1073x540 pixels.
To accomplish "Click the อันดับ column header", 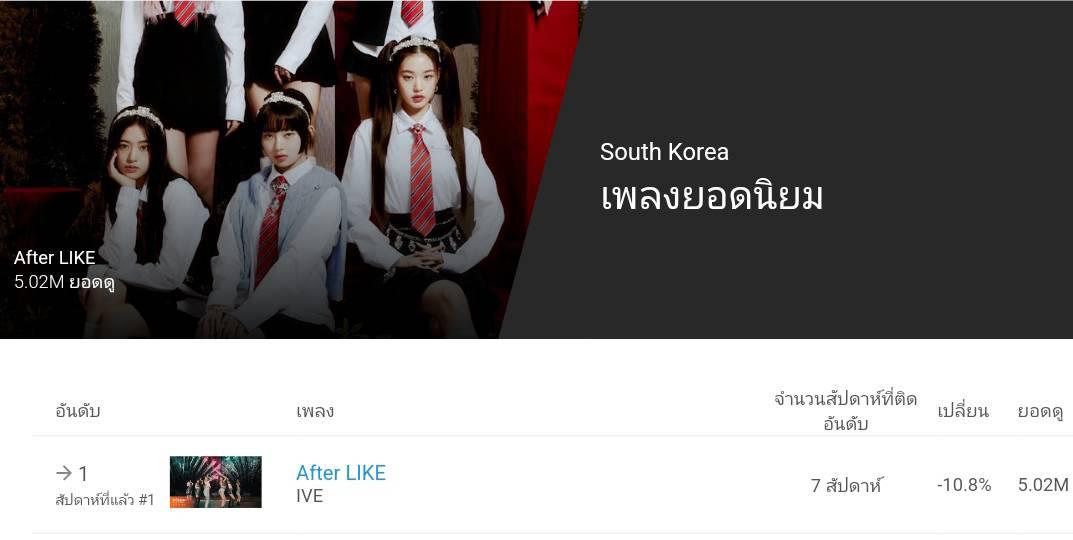I will pos(78,411).
